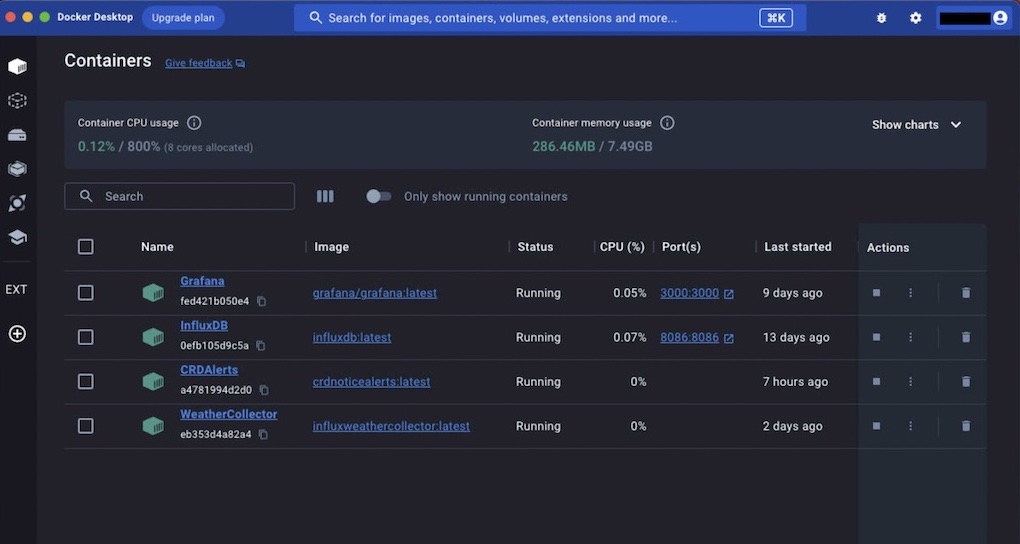Image resolution: width=1020 pixels, height=544 pixels.
Task: Open the grafana/grafana:latest image link
Action: (x=375, y=293)
